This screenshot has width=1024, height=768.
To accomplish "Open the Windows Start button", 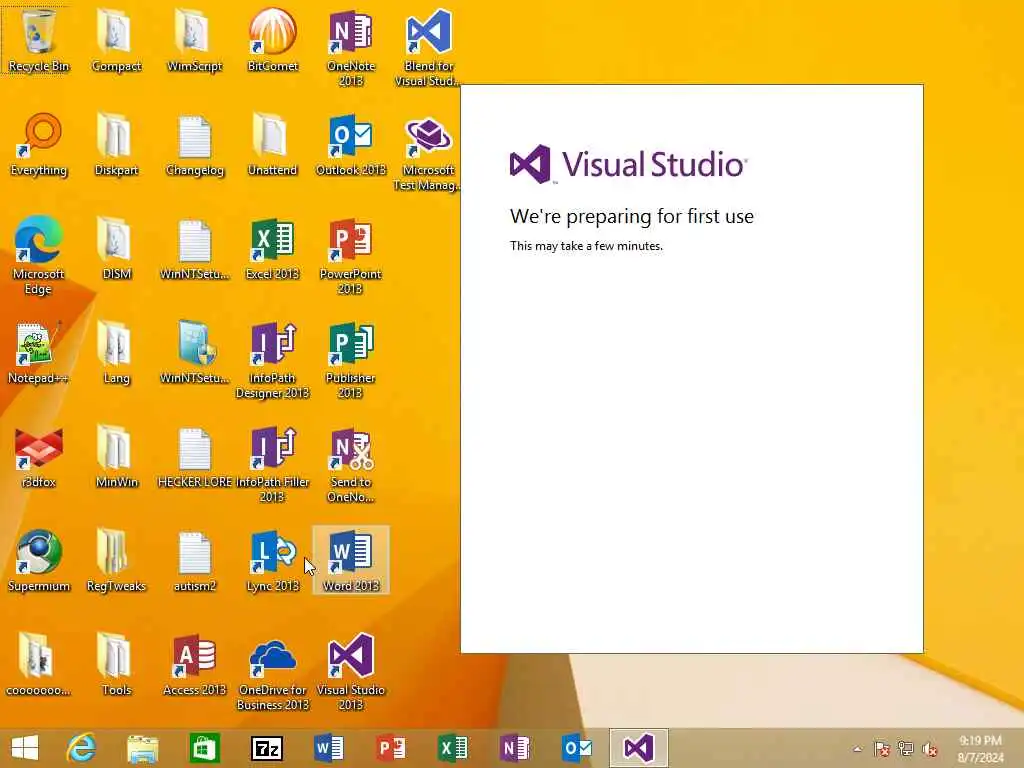I will point(25,748).
